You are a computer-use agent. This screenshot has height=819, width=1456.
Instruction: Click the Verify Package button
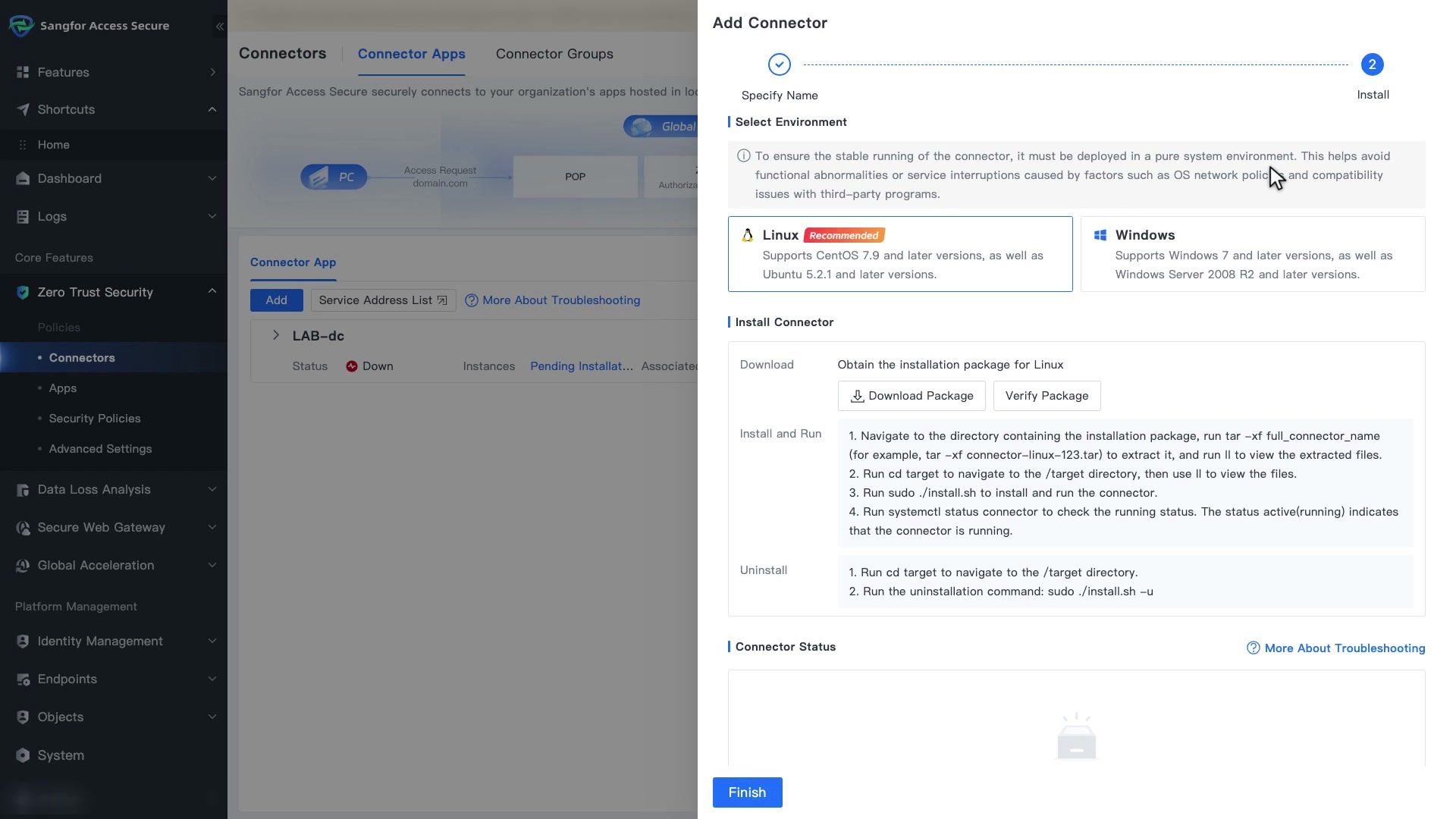[x=1046, y=396]
